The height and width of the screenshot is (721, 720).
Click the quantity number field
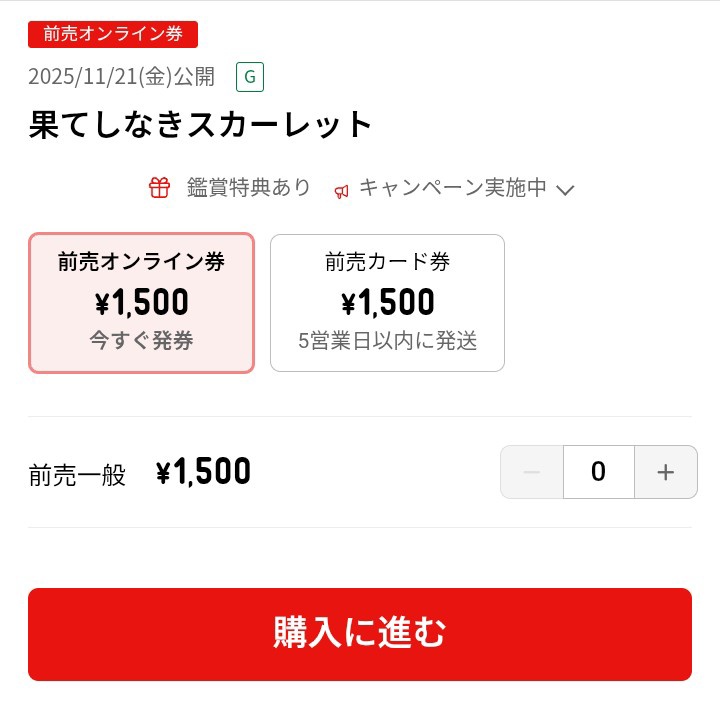click(x=598, y=472)
